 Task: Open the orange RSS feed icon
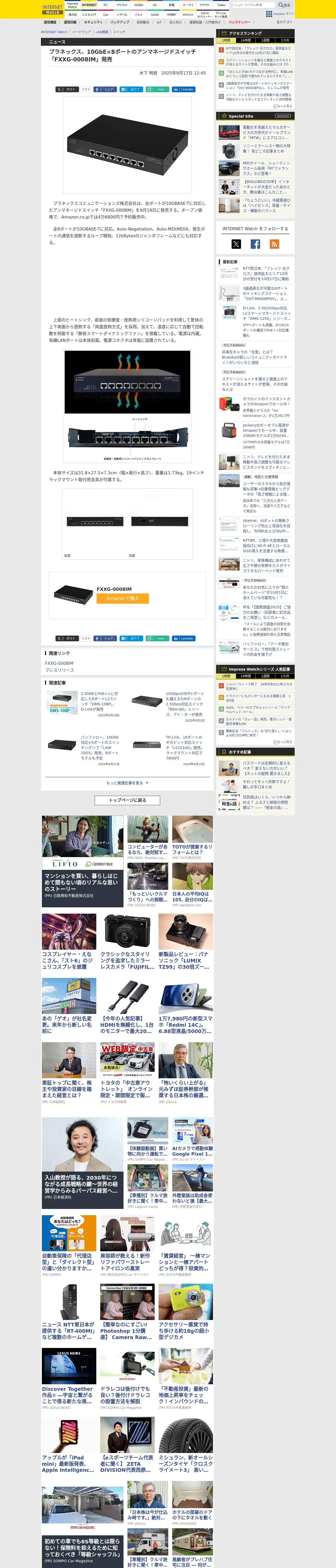[275, 244]
